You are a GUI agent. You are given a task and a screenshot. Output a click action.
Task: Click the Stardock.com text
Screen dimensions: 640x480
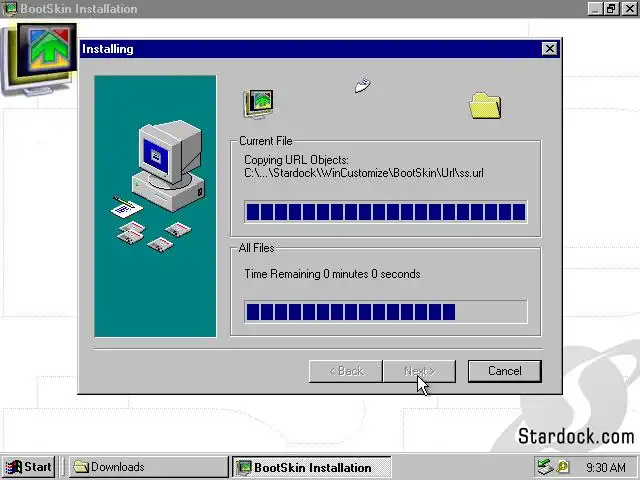pos(576,436)
